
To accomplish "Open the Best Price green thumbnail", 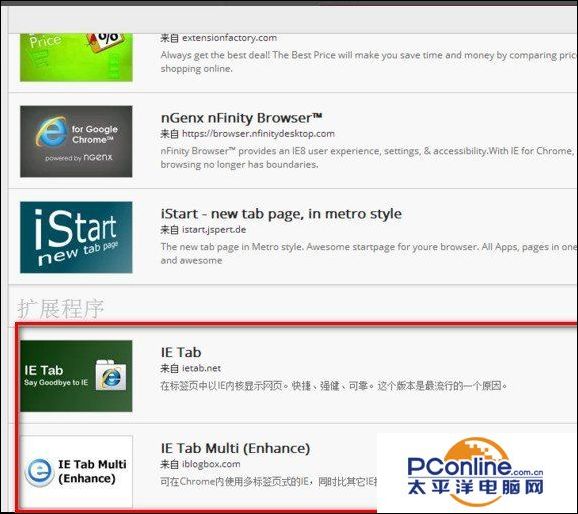I will coord(76,57).
